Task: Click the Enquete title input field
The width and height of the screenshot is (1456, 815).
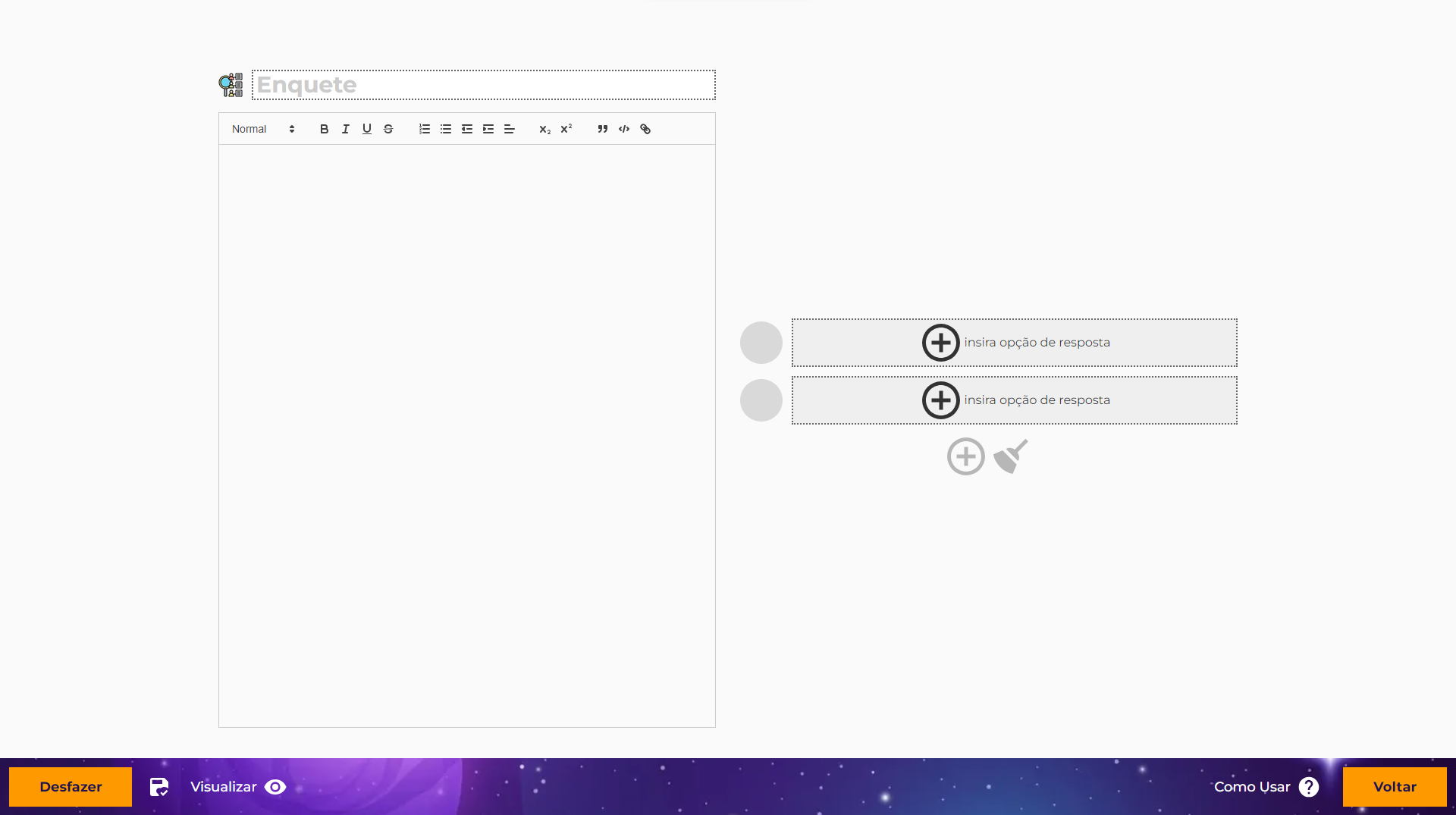Action: [x=484, y=85]
